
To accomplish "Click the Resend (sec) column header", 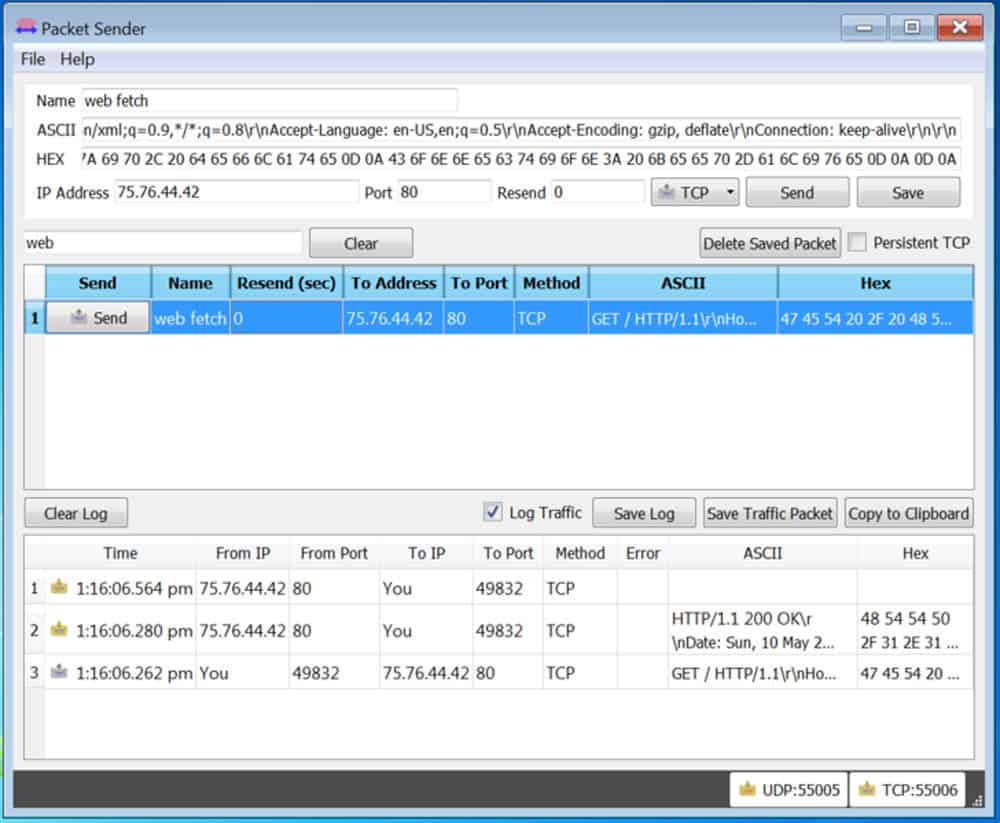I will [x=286, y=283].
